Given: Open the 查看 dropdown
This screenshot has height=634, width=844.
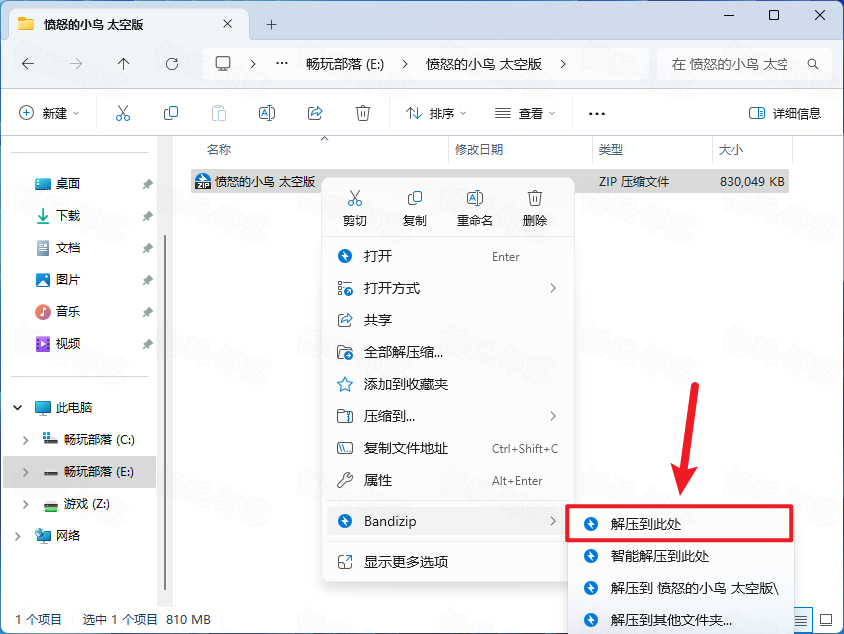Looking at the screenshot, I should pyautogui.click(x=525, y=113).
